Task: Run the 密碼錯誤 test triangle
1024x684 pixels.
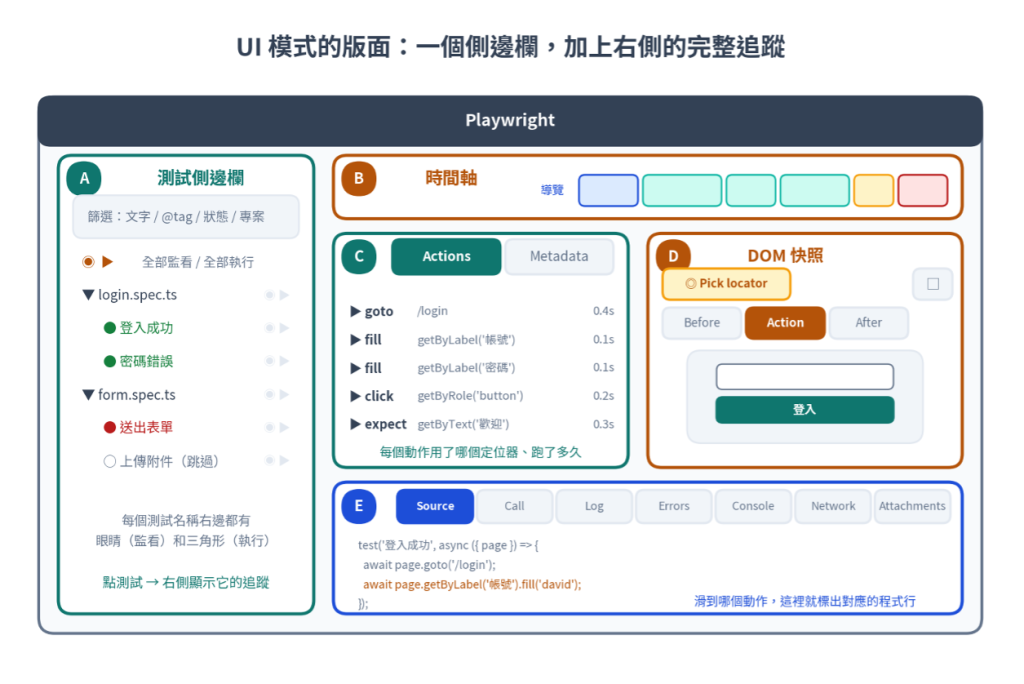Action: [284, 361]
